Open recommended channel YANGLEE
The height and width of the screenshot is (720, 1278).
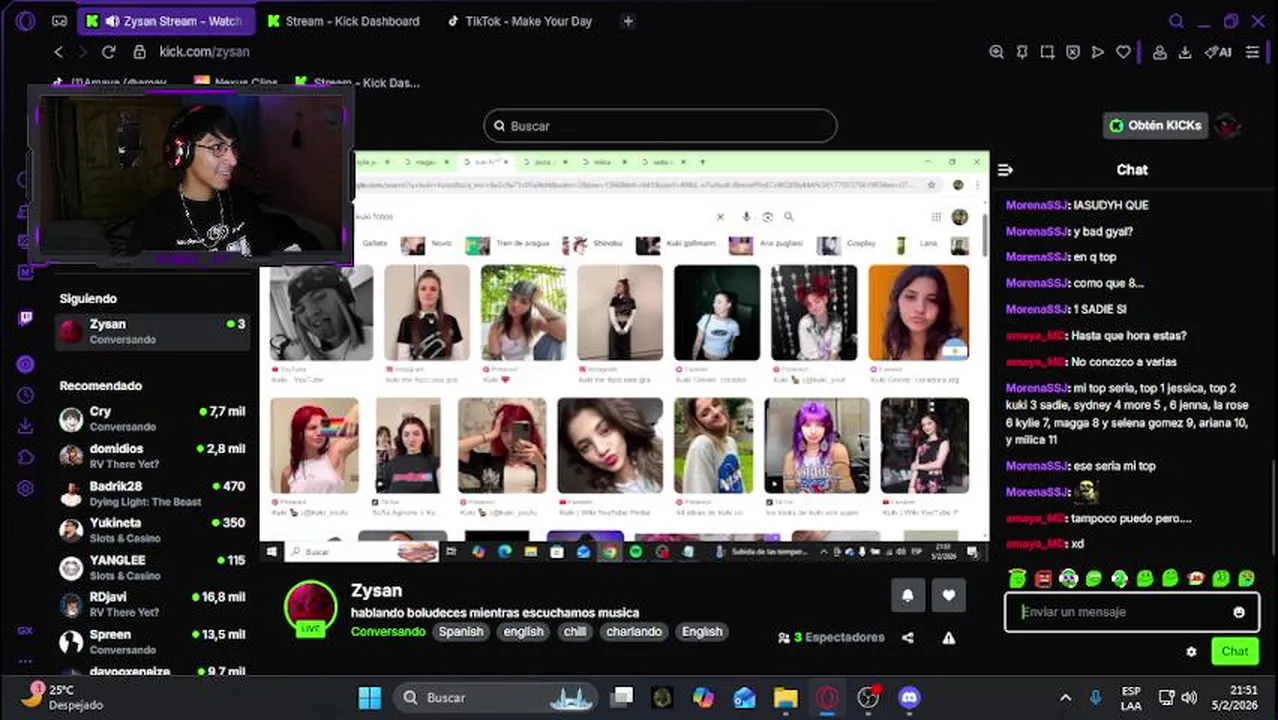point(153,567)
